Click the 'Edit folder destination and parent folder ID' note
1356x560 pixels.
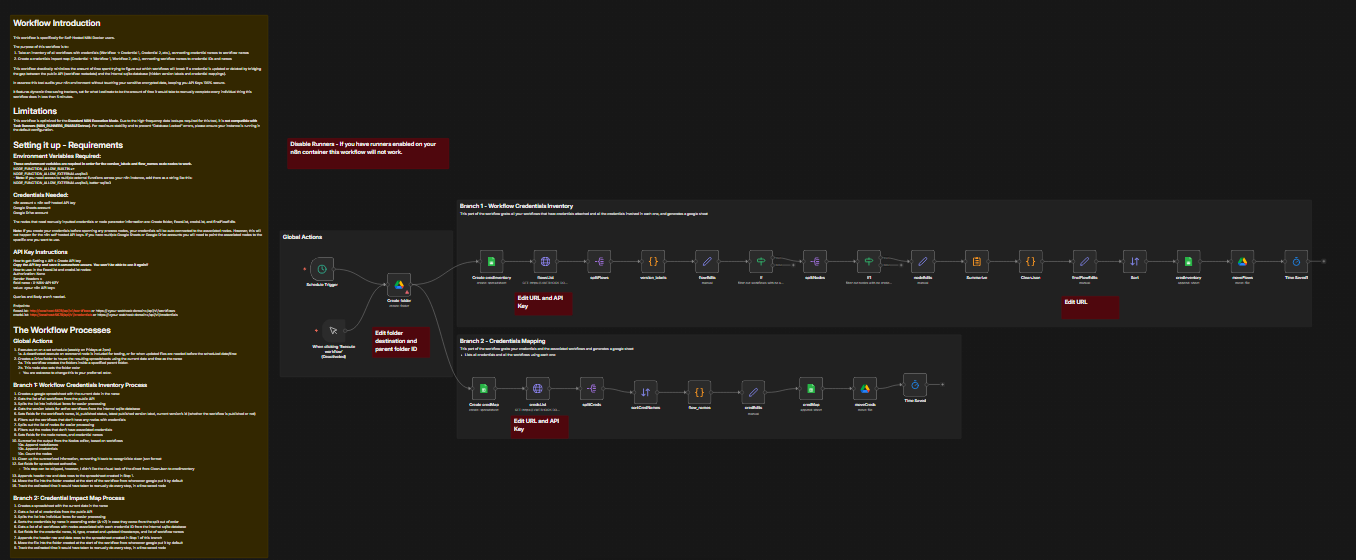[400, 343]
